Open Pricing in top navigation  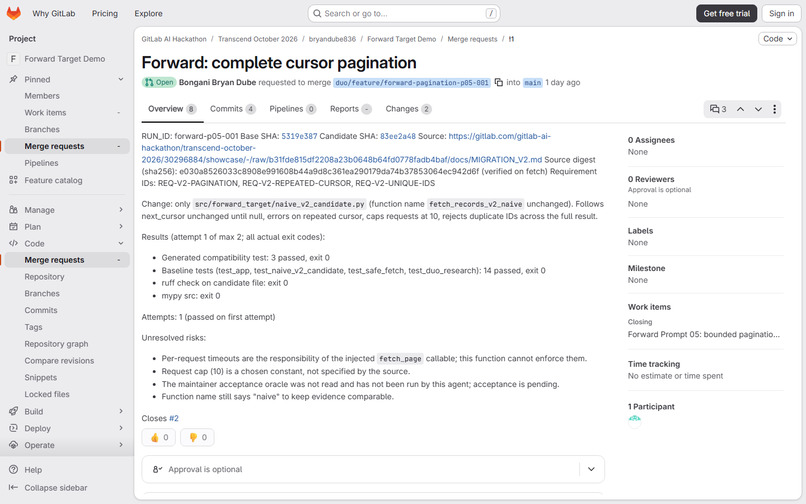coord(105,13)
